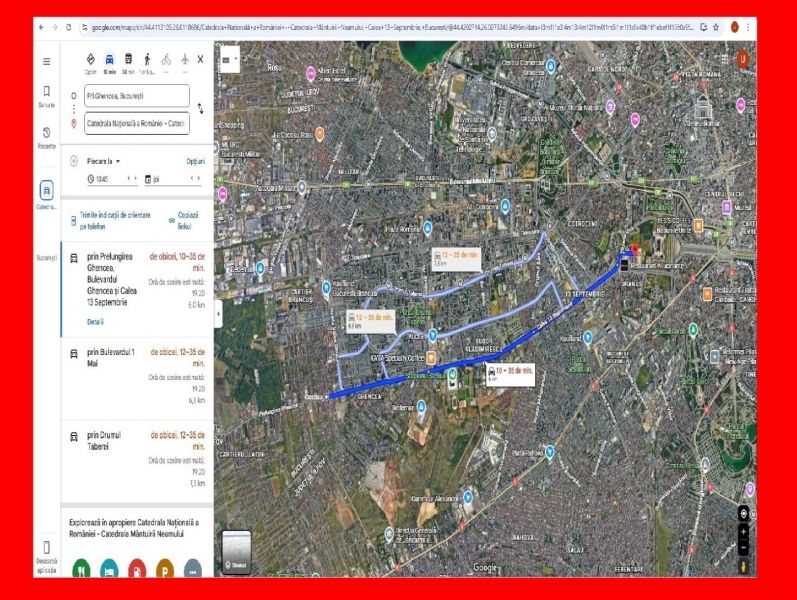
Task: Zoom out the map with minus button
Action: pyautogui.click(x=743, y=547)
